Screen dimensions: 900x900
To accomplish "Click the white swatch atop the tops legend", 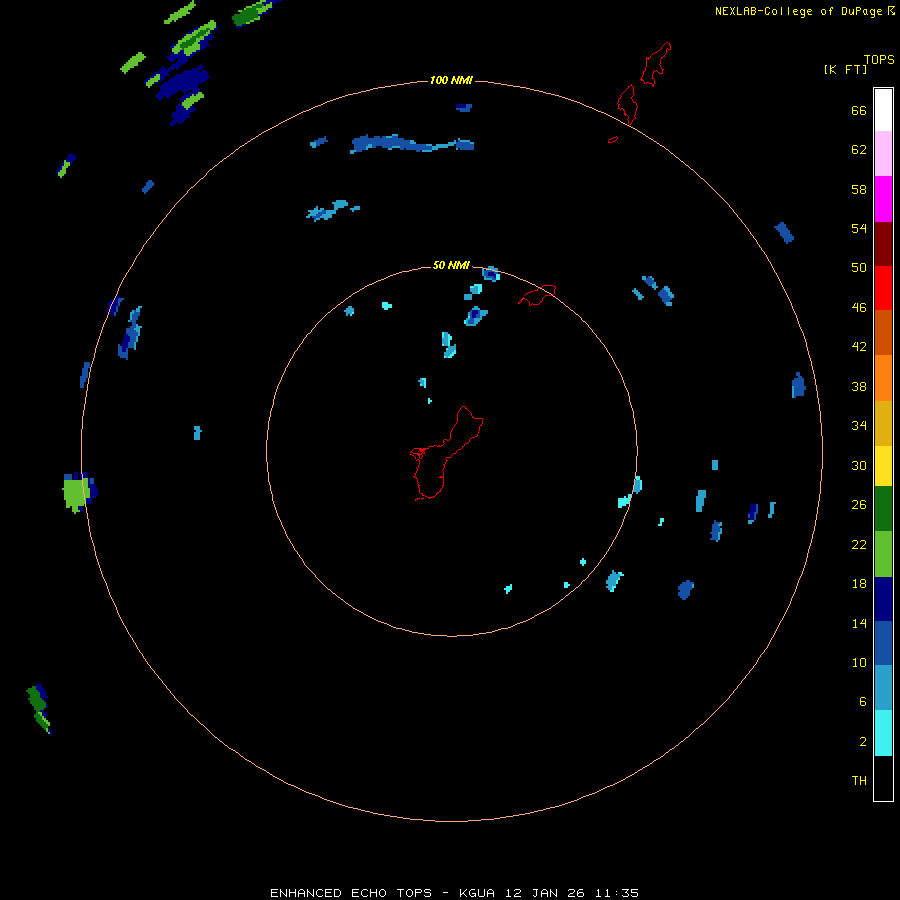I will pyautogui.click(x=883, y=110).
